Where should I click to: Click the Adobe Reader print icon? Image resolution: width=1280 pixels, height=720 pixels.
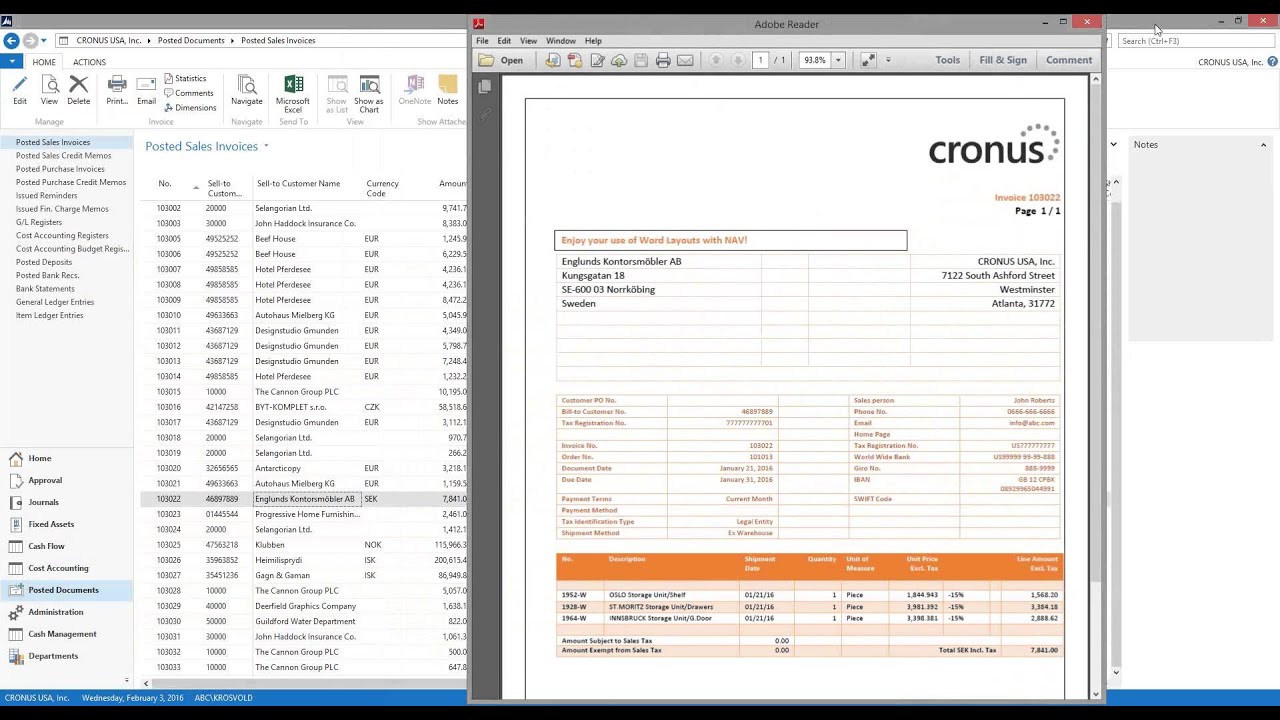[x=663, y=60]
